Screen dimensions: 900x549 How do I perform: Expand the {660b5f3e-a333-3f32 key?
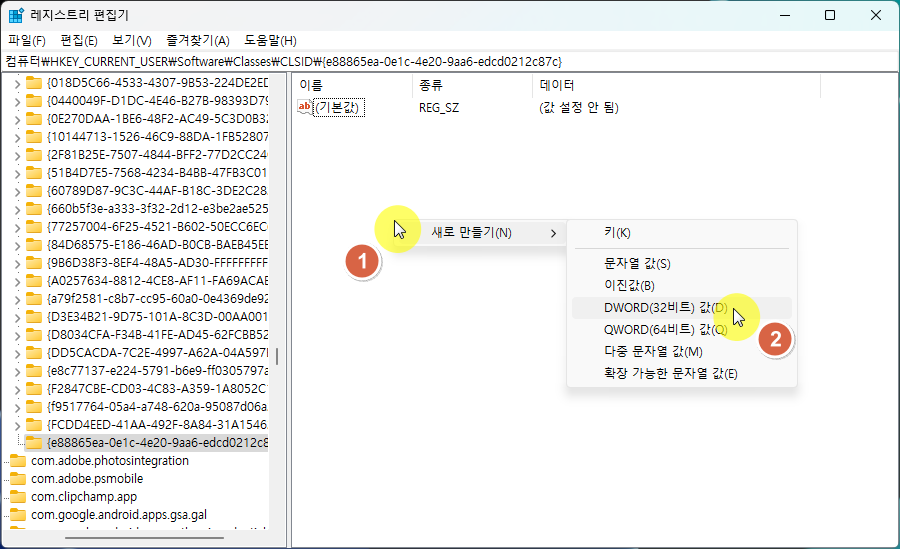pos(17,210)
